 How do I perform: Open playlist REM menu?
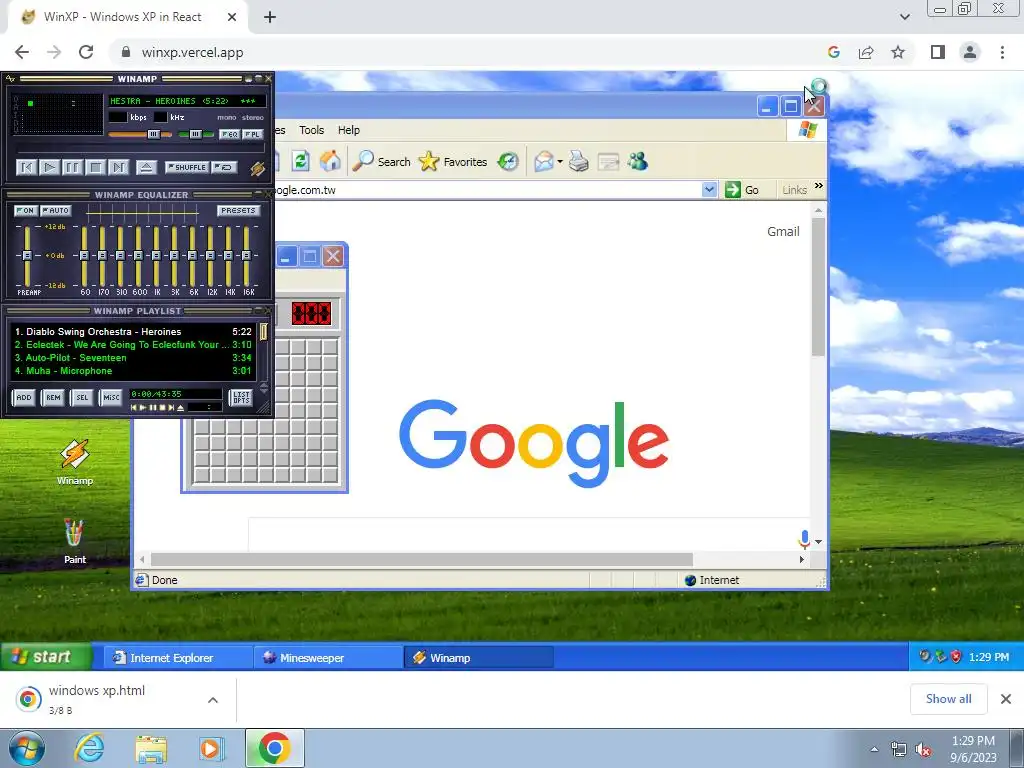[53, 398]
